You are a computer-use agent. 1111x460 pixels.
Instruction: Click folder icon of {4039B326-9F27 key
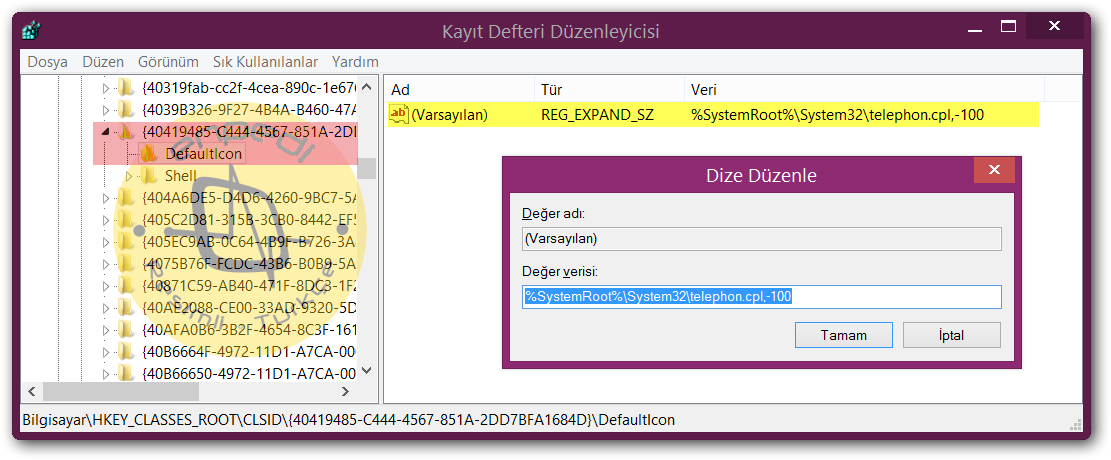click(x=126, y=110)
